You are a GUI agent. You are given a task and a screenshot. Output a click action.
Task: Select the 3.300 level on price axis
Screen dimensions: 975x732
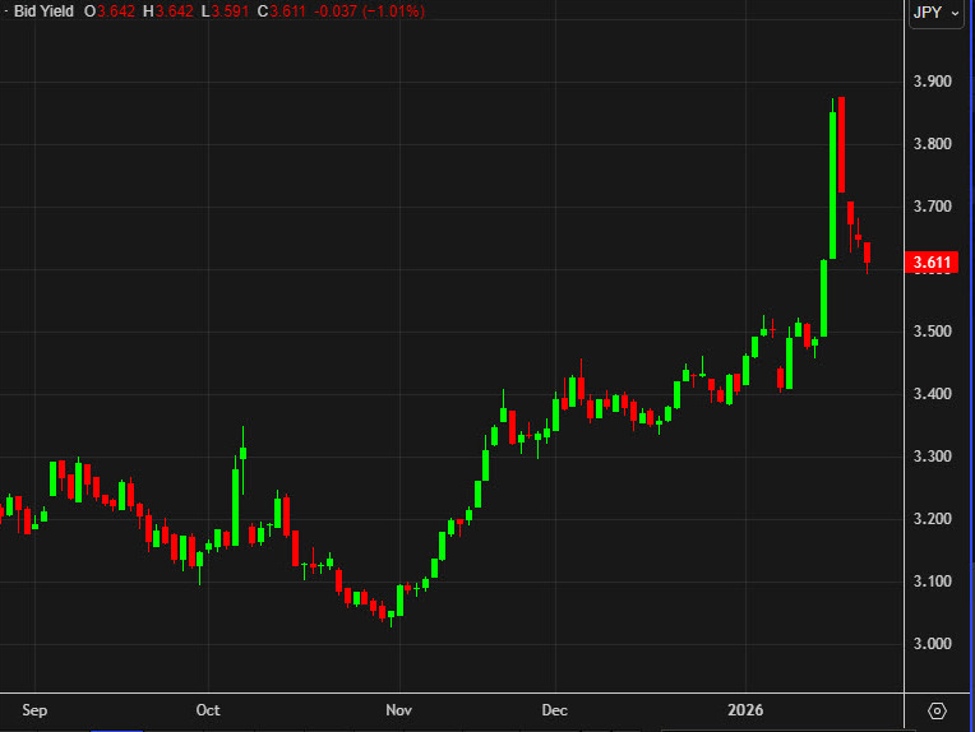click(932, 456)
